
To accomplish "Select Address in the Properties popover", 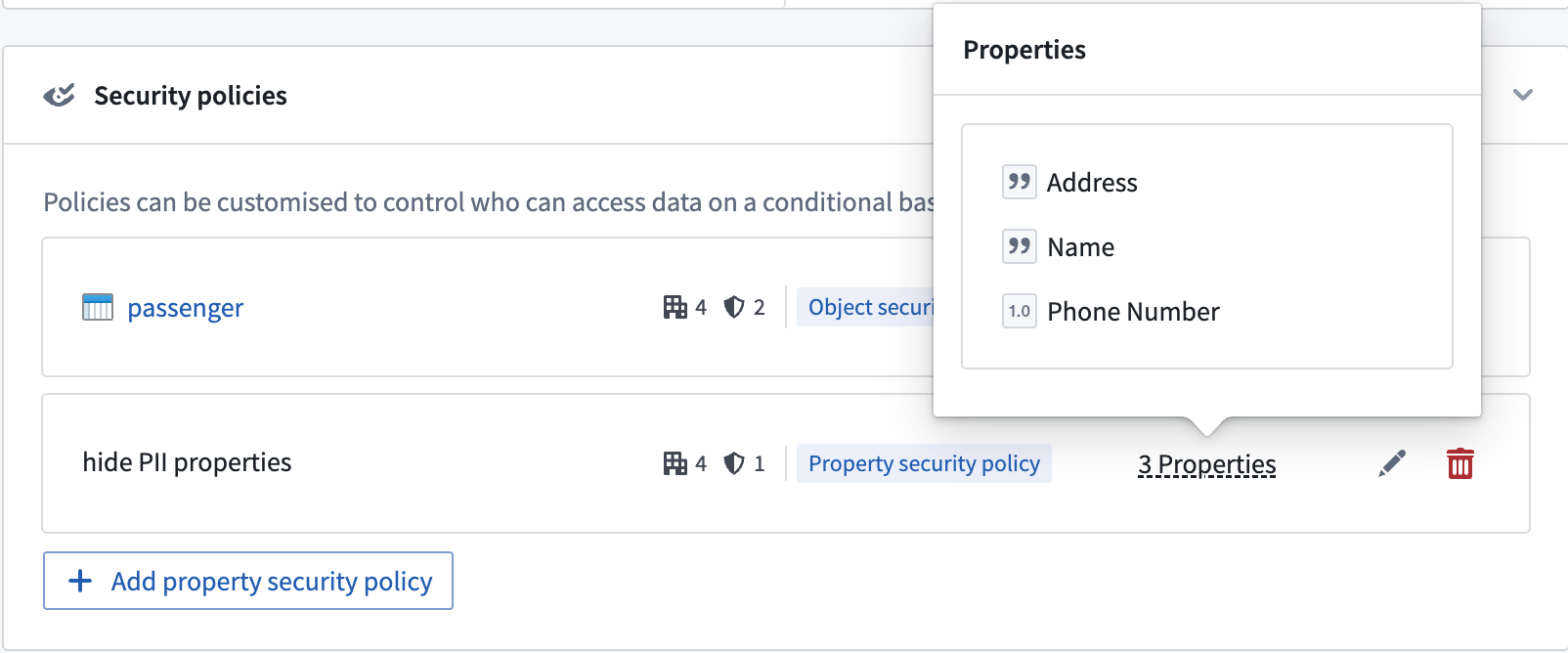I will (x=1092, y=182).
